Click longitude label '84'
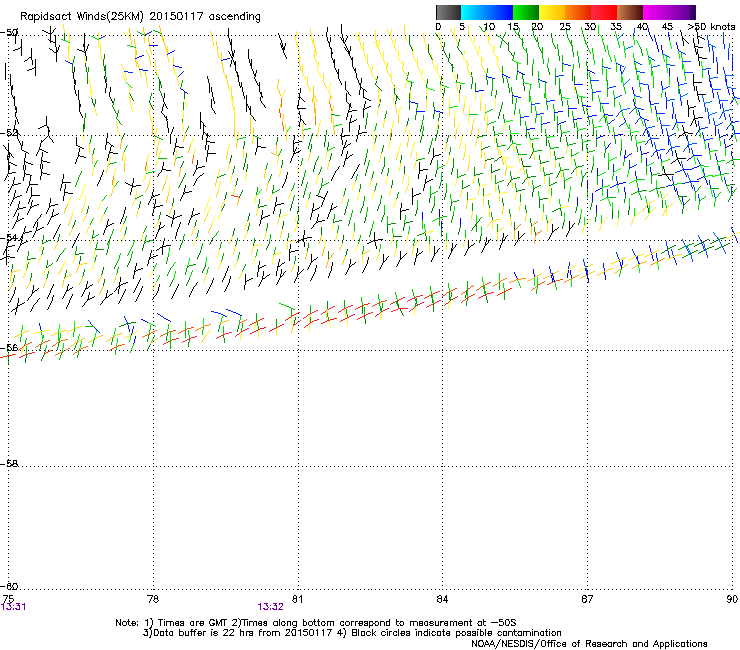Screen dimensions: 740x650 tap(442, 599)
